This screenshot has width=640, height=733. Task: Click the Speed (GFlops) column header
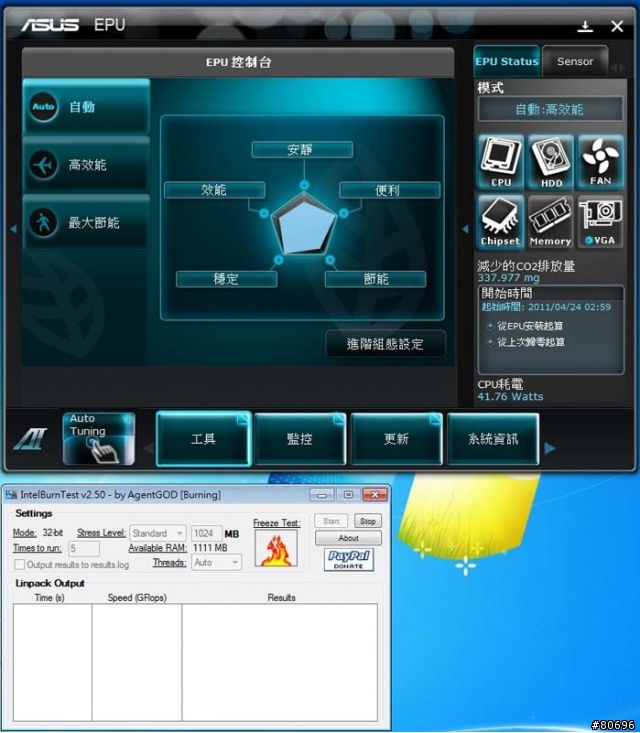(x=137, y=597)
